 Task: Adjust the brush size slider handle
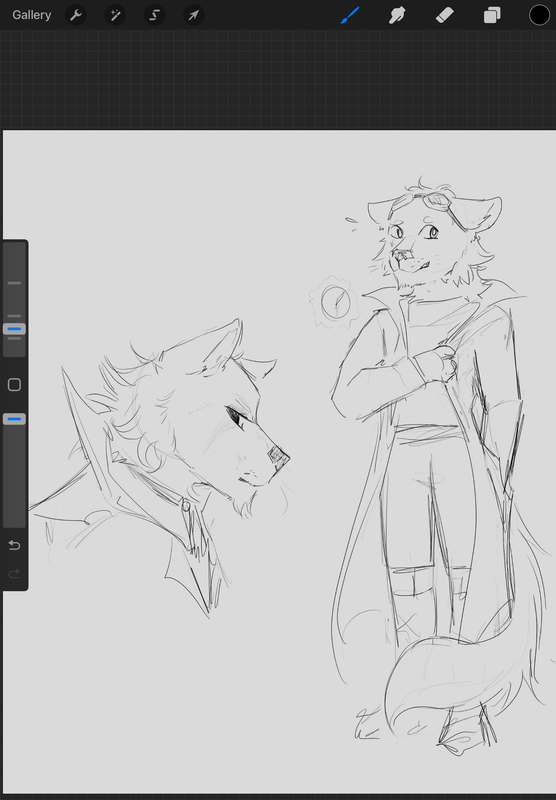14,329
